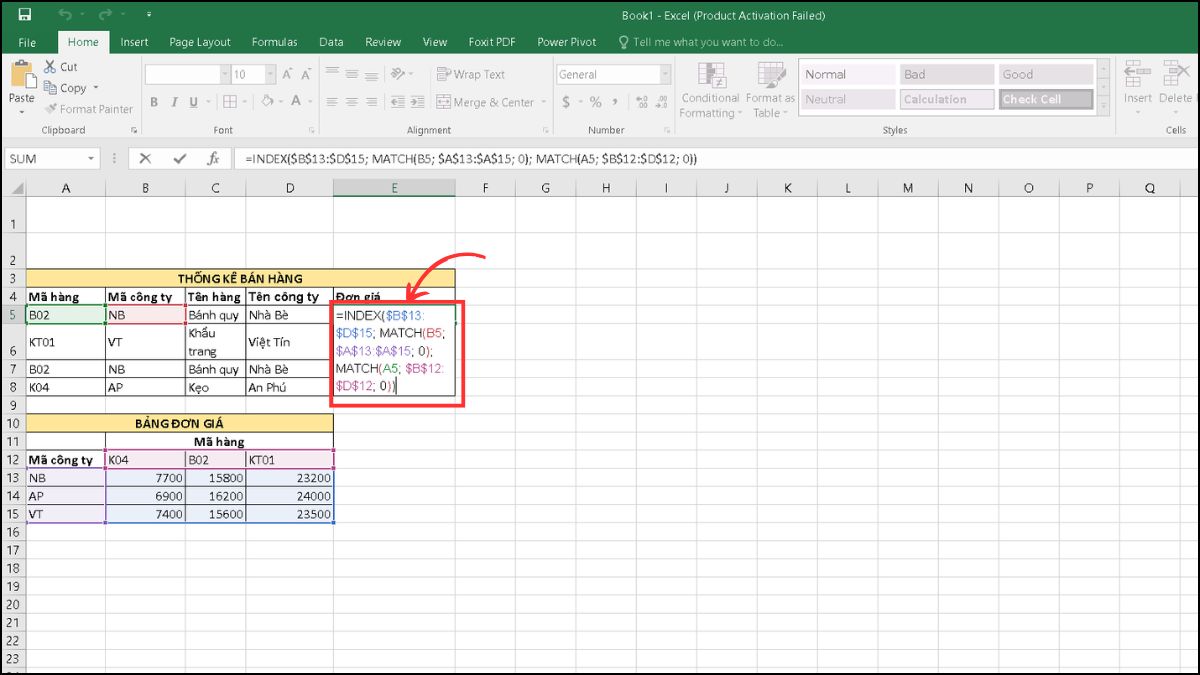This screenshot has width=1200, height=675.
Task: Toggle Wrap Text in the Alignment group
Action: tap(469, 74)
